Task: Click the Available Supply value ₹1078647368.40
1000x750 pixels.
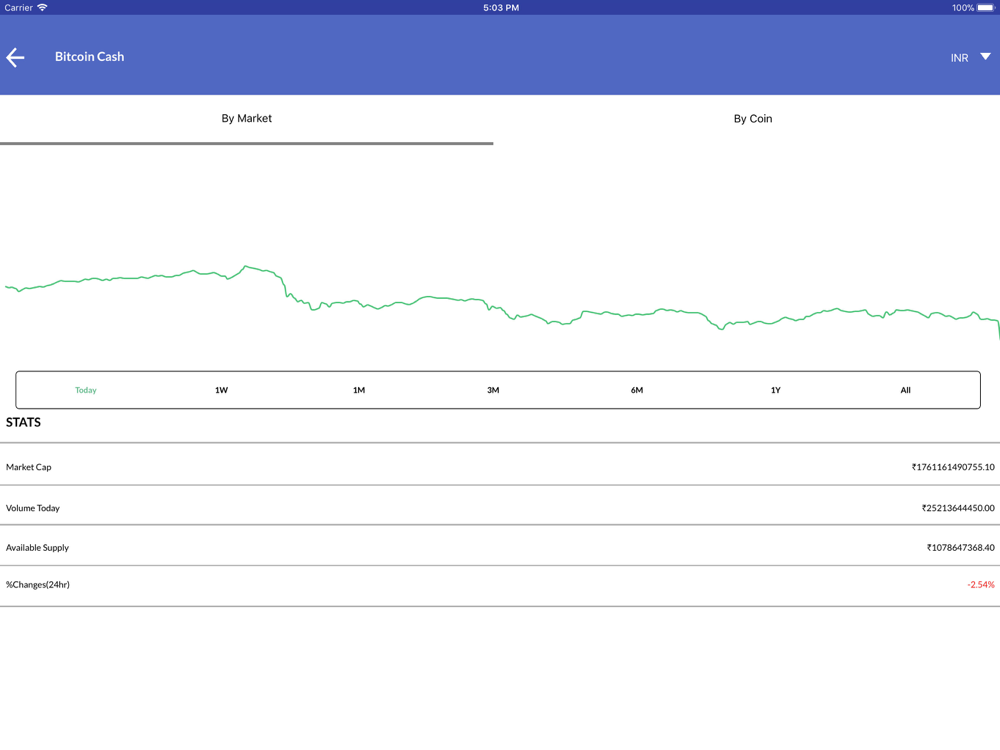Action: pos(960,548)
